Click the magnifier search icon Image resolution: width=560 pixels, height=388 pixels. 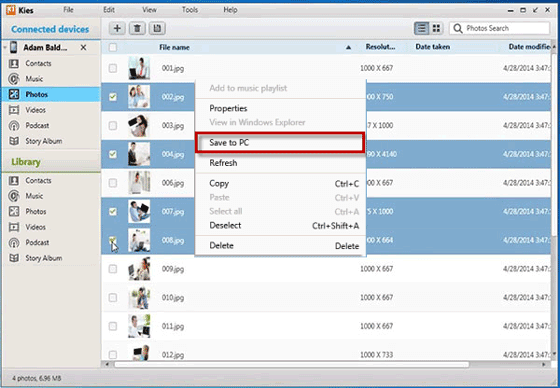[458, 28]
